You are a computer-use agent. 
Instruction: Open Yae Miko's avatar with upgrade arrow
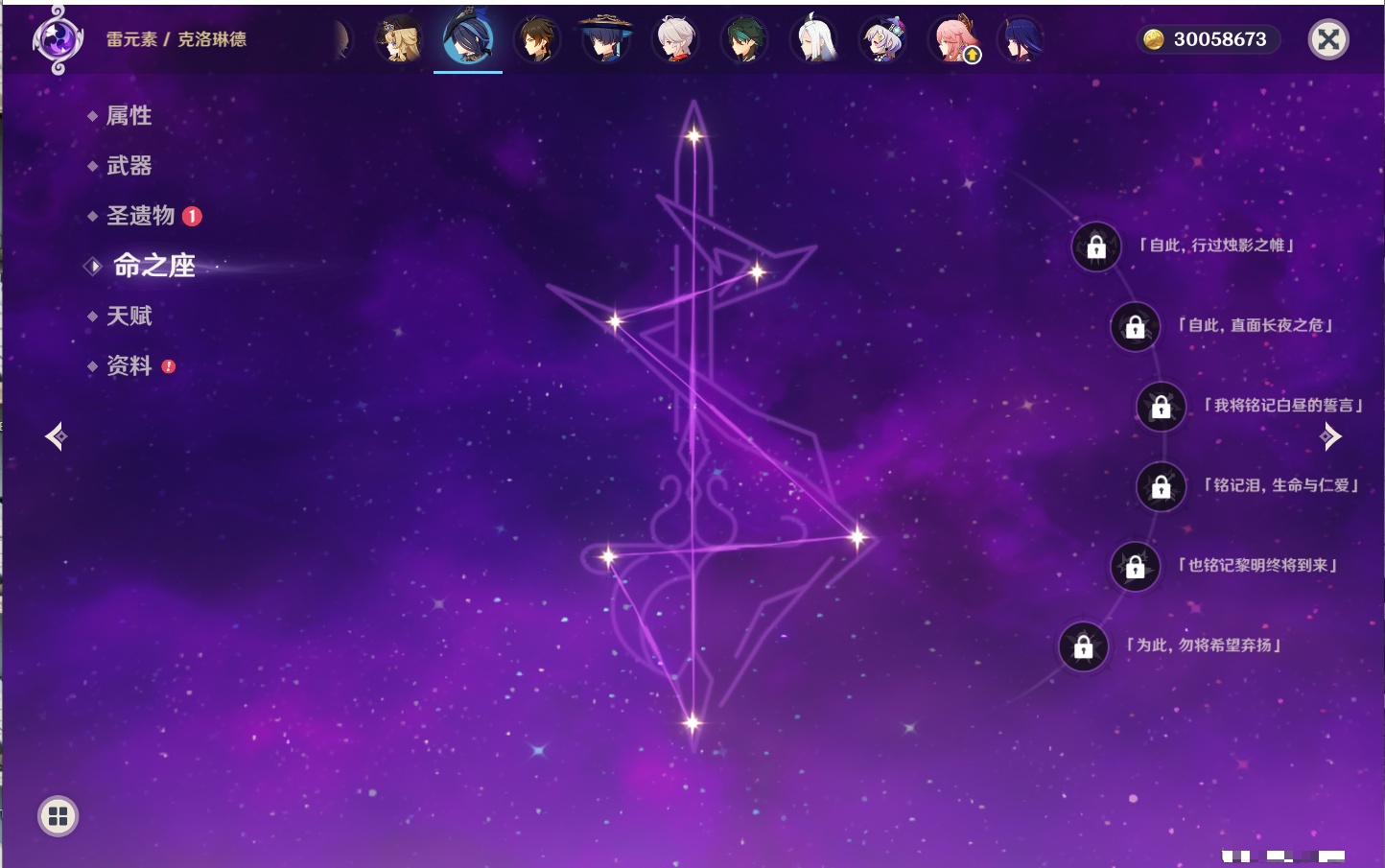click(x=953, y=39)
